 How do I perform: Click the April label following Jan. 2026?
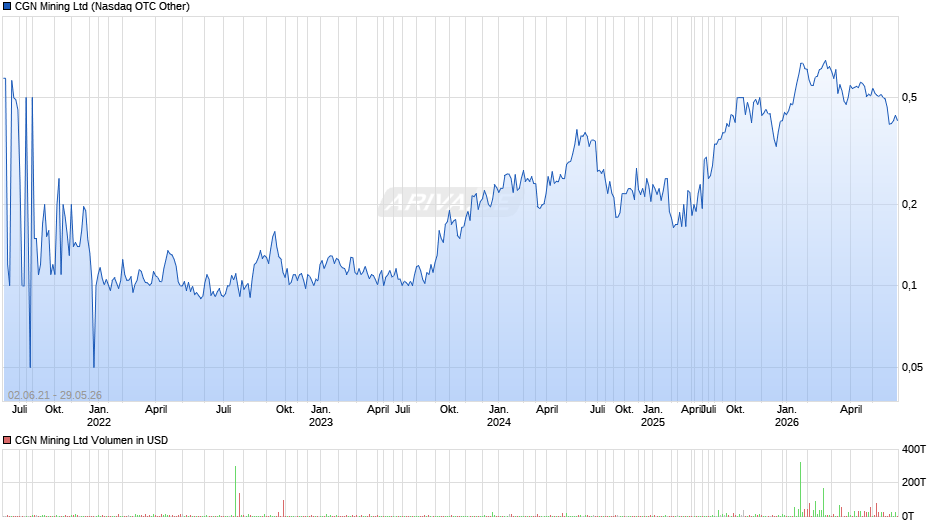(851, 410)
